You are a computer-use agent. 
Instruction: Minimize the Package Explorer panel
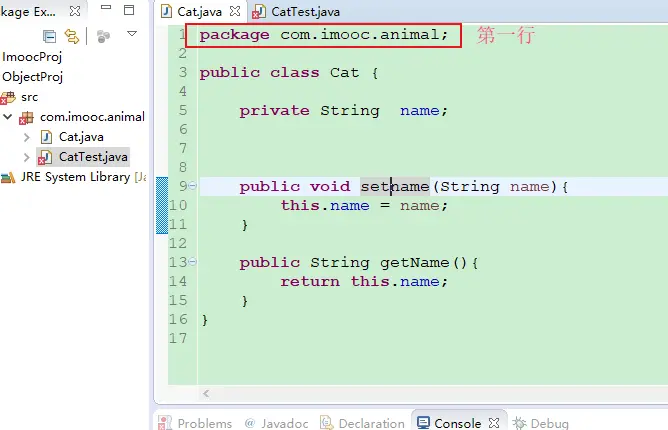tap(106, 7)
